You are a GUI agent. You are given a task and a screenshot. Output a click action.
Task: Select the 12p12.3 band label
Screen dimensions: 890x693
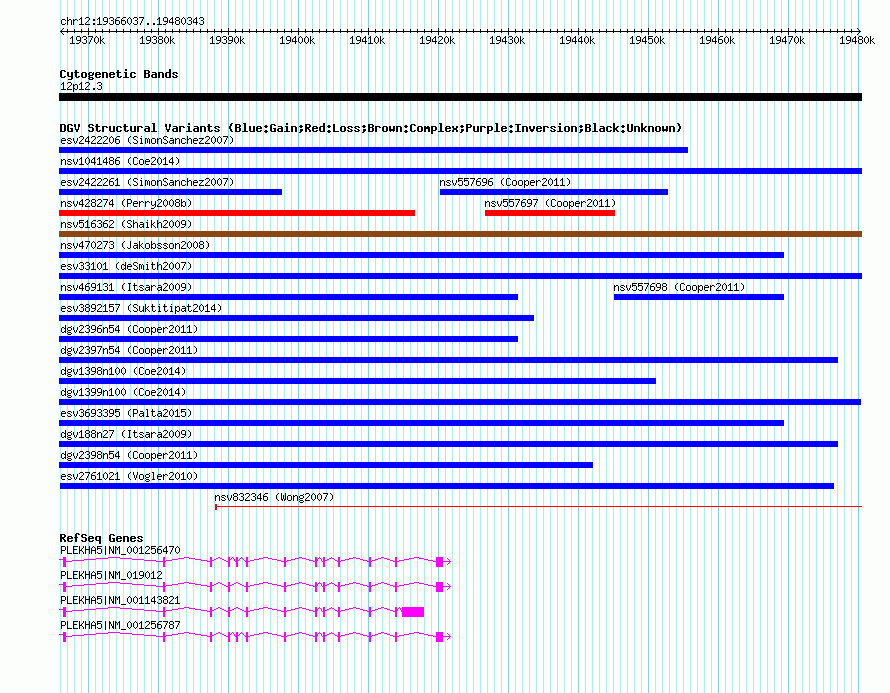[x=81, y=86]
